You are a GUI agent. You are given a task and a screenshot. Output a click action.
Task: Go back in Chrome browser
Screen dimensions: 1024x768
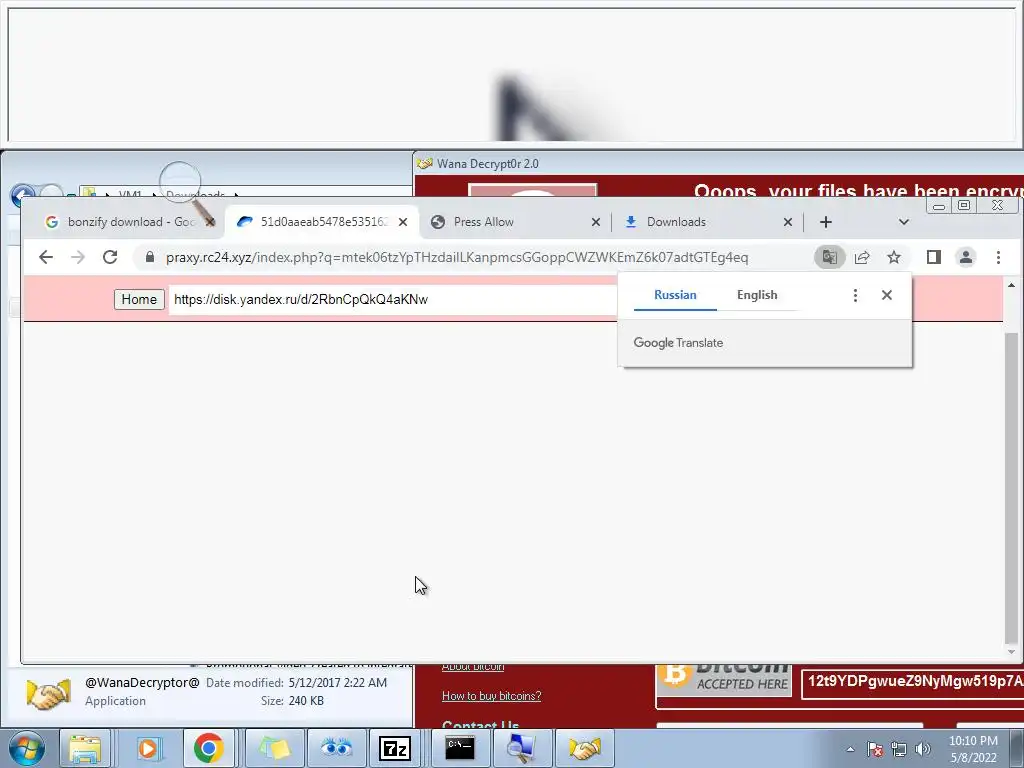click(46, 257)
